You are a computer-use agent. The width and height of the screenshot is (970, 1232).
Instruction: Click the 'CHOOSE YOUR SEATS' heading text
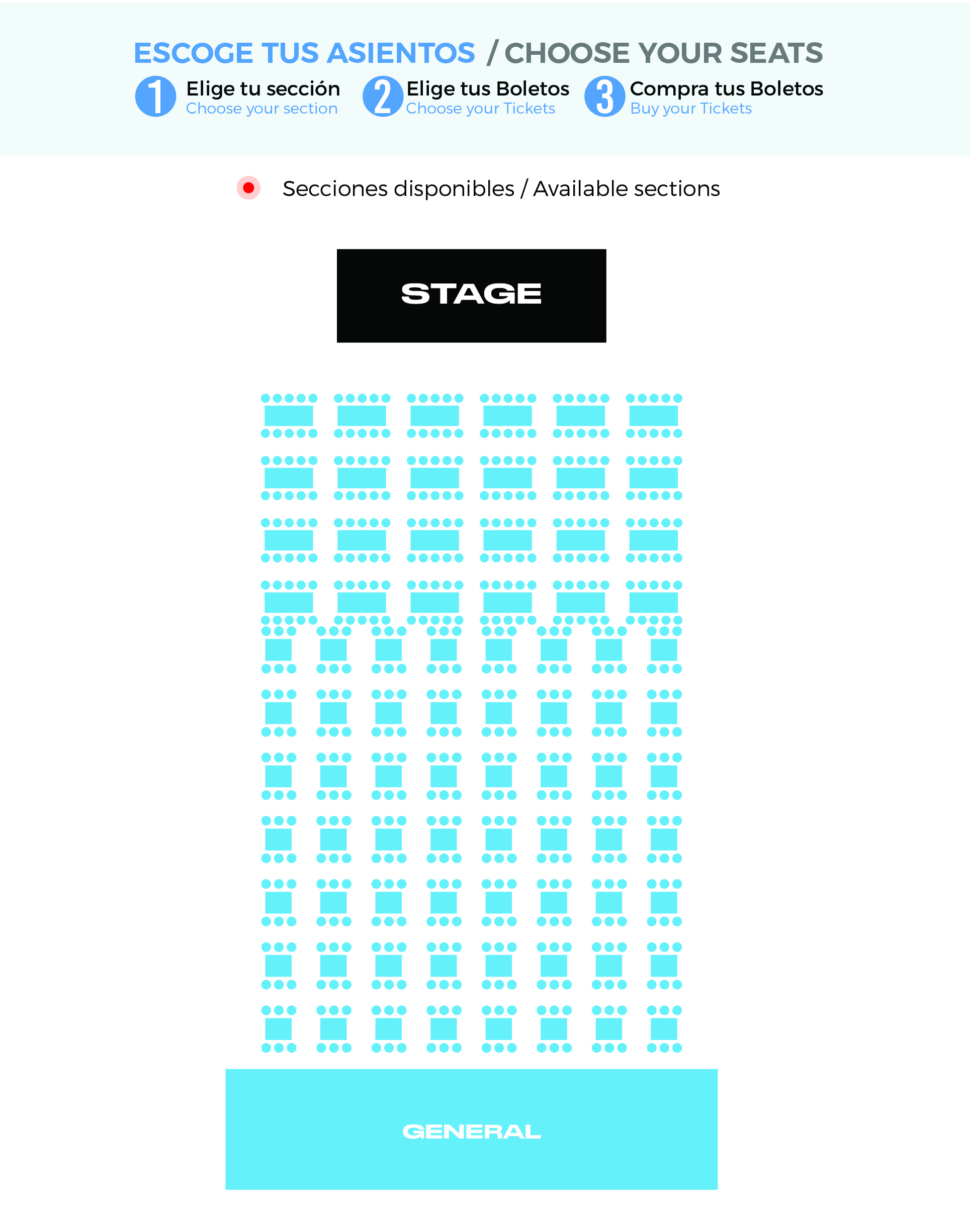click(x=663, y=53)
